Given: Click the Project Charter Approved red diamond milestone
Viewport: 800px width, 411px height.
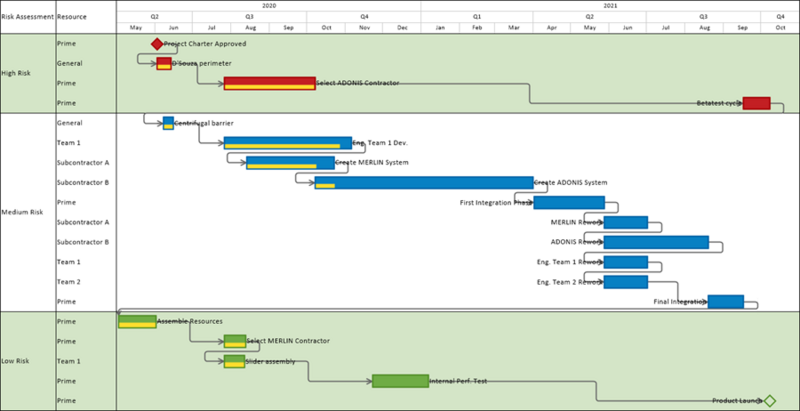Looking at the screenshot, I should click(x=157, y=44).
